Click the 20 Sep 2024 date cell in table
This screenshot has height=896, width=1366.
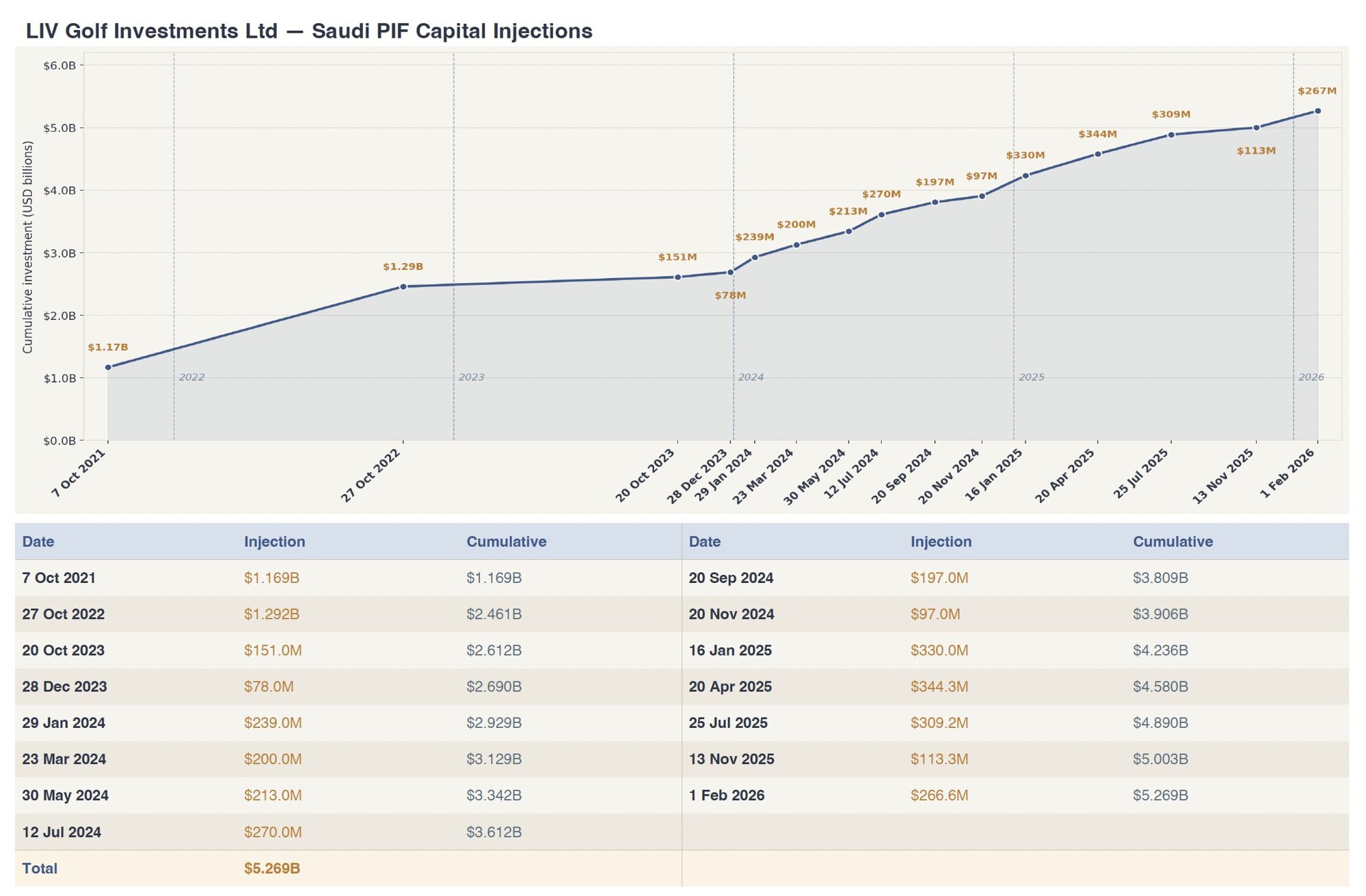(731, 578)
